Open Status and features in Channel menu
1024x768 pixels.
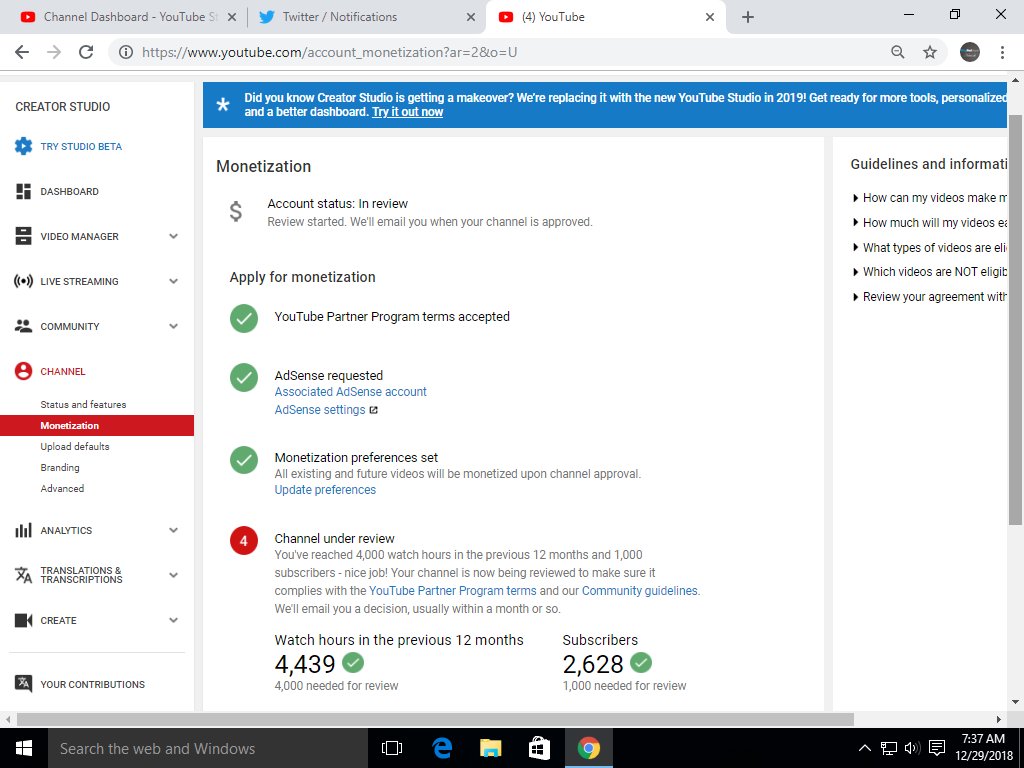[83, 404]
